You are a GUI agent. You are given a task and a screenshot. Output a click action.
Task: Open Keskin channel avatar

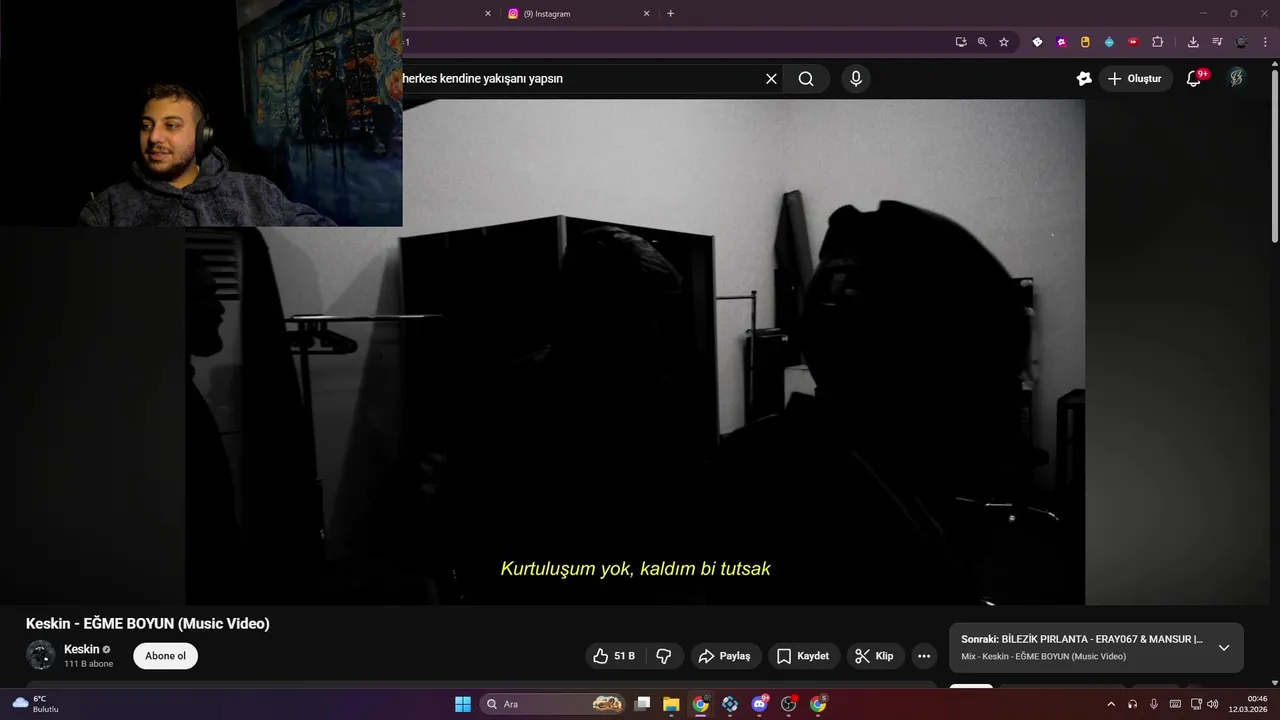[x=41, y=655]
